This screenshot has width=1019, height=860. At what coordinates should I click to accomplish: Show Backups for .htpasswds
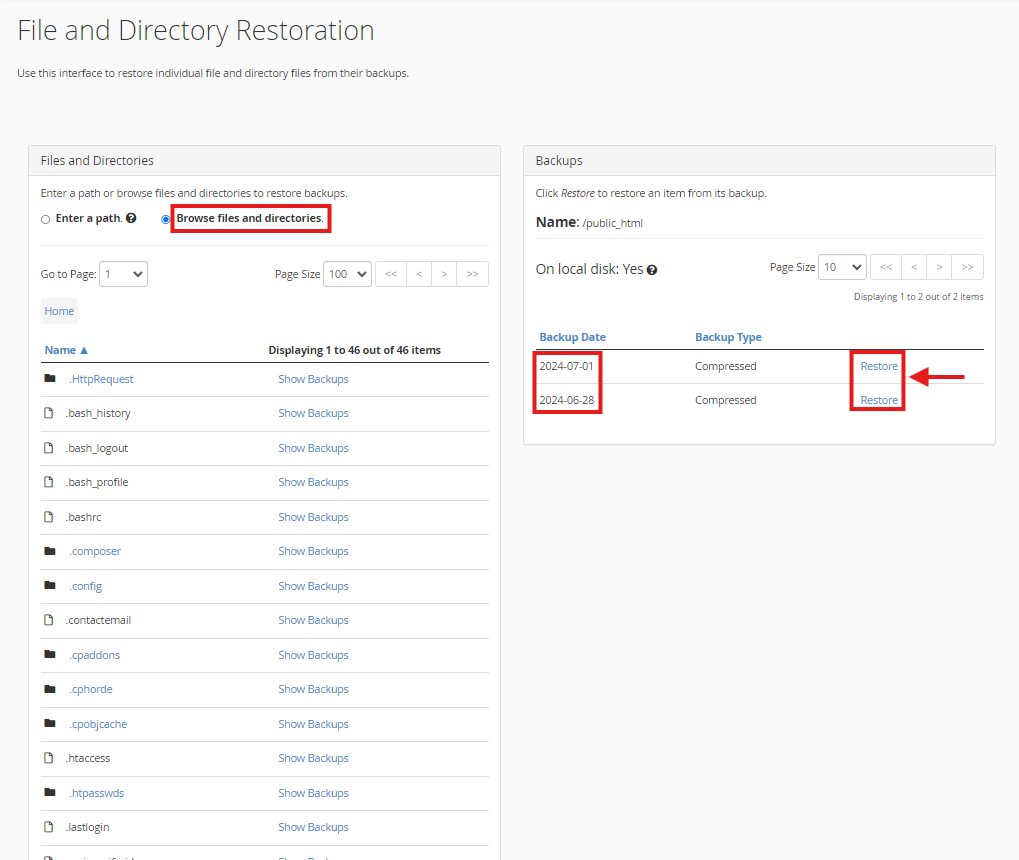pos(313,792)
